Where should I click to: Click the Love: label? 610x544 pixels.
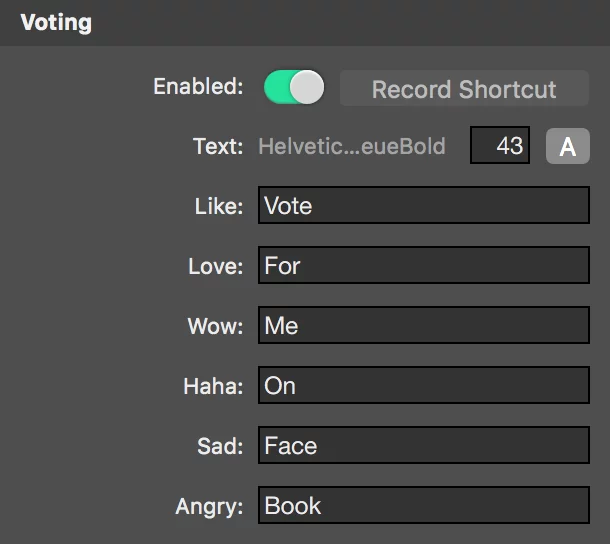click(x=216, y=267)
